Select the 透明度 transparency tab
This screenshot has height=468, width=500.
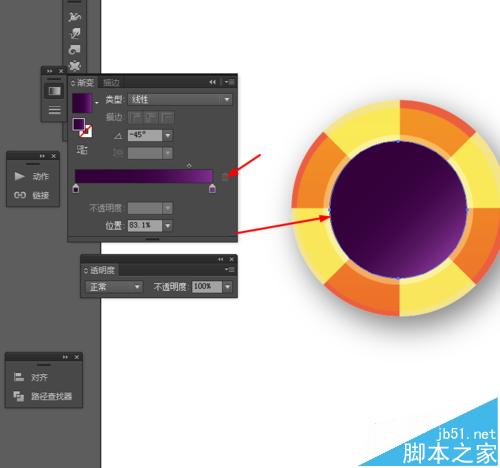102,270
